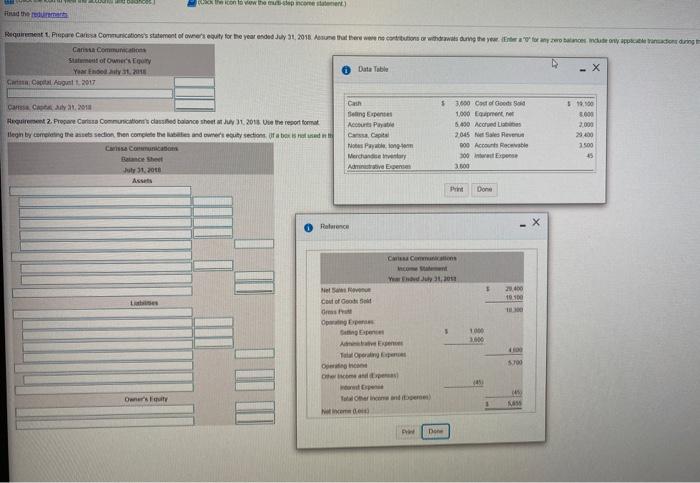This screenshot has width=700, height=483.
Task: Open the requirements link
Action: pos(50,14)
